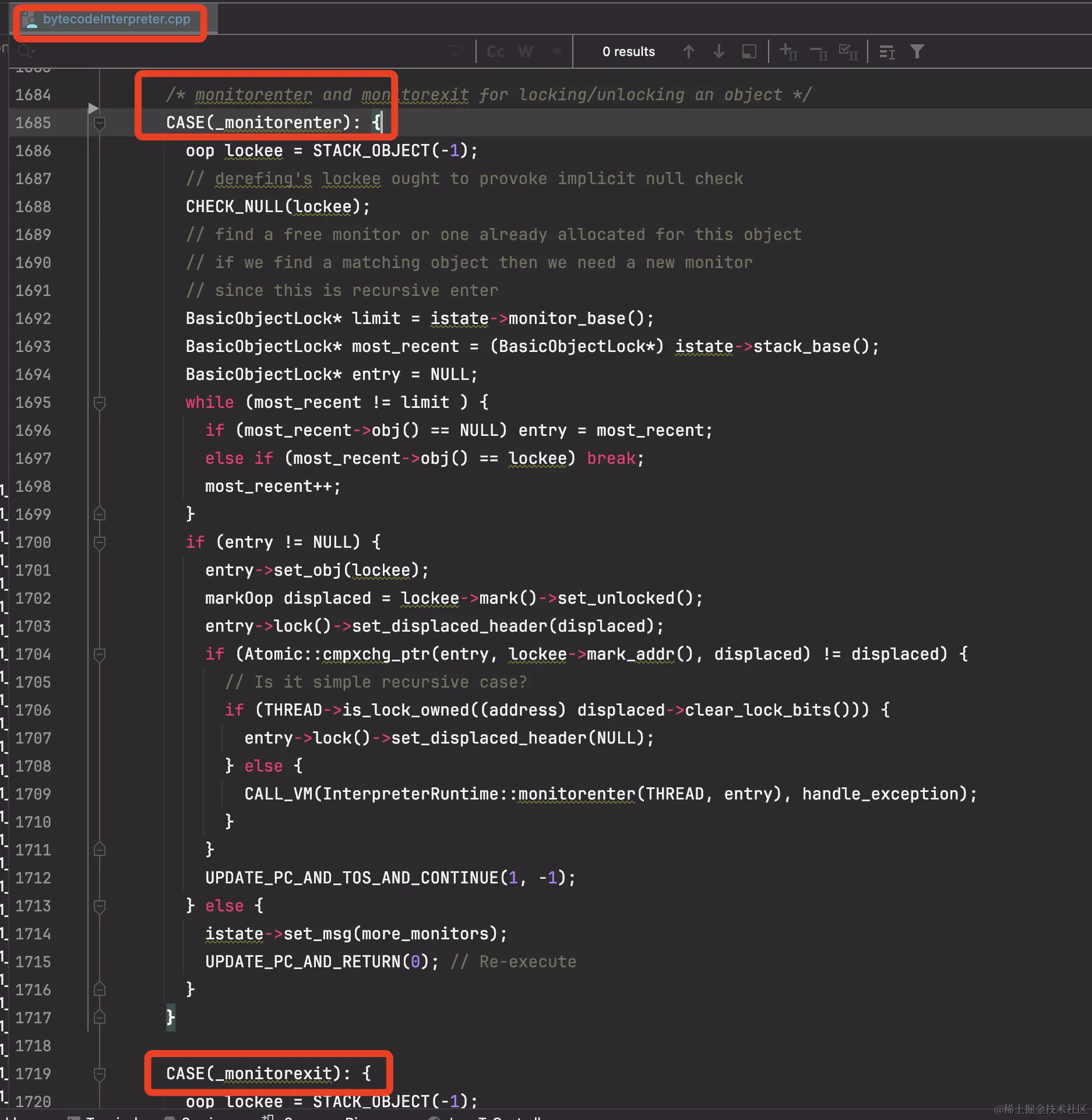The width and height of the screenshot is (1092, 1120).
Task: Open search results in find window icon
Action: pos(749,52)
